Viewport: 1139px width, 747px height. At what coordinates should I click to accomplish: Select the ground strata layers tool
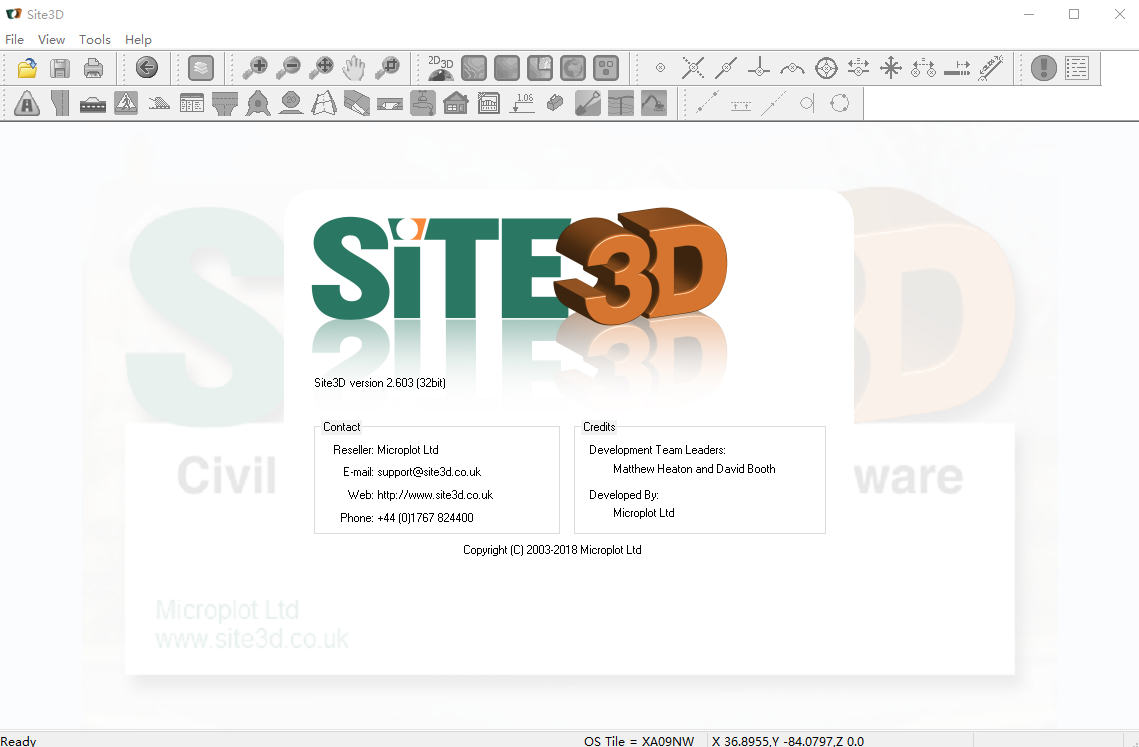(x=620, y=104)
